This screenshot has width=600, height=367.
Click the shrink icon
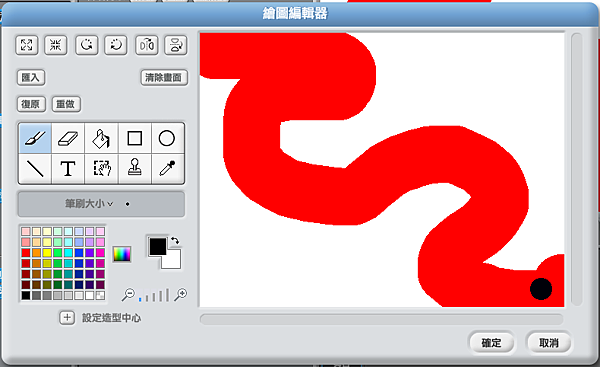point(56,45)
